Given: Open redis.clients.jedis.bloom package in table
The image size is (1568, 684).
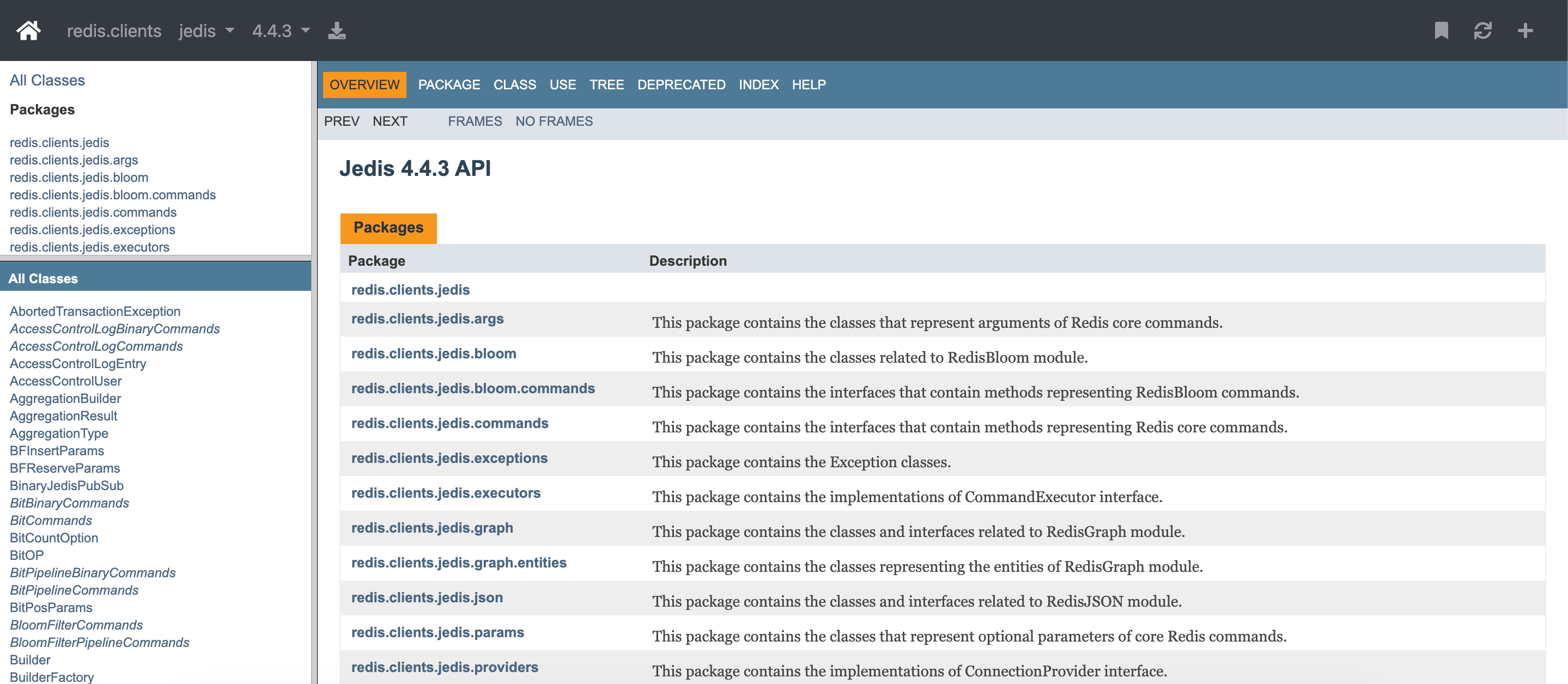Looking at the screenshot, I should [433, 353].
